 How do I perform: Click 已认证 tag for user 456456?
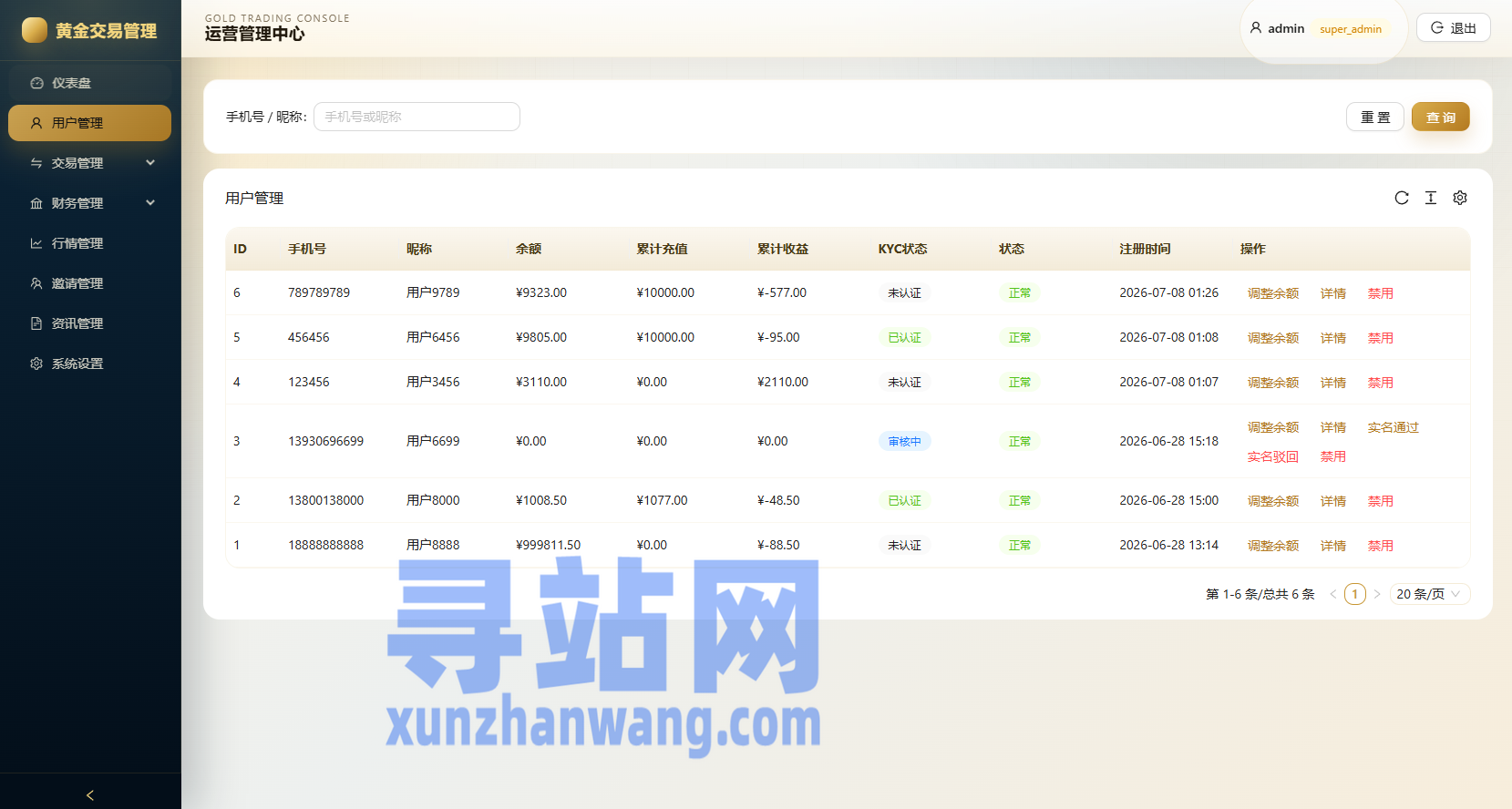[x=905, y=338]
